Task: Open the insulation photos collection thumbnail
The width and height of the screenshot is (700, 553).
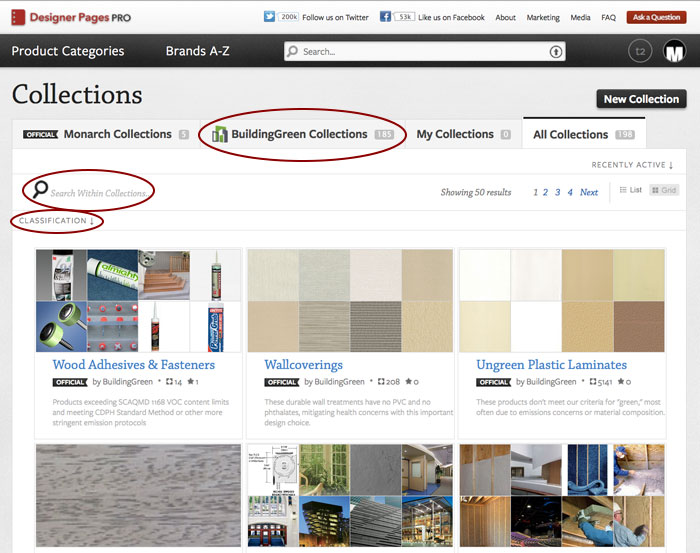Action: (x=562, y=495)
